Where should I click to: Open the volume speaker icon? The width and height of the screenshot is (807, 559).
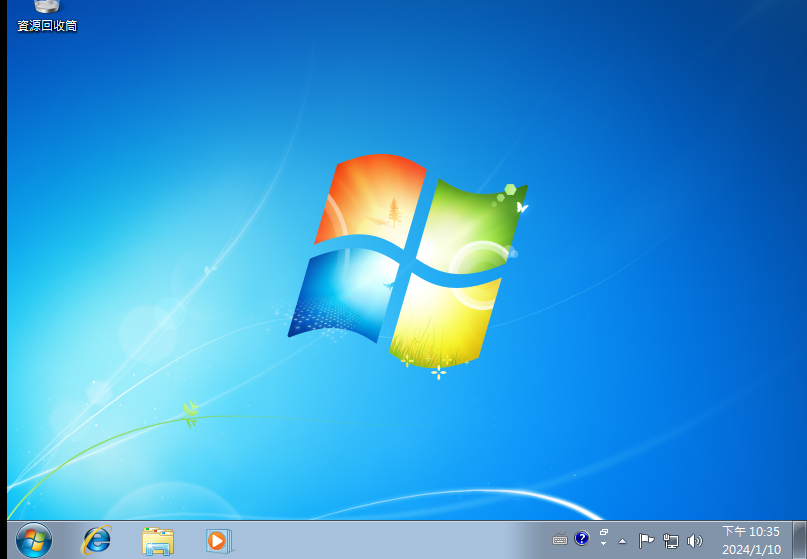coord(694,540)
